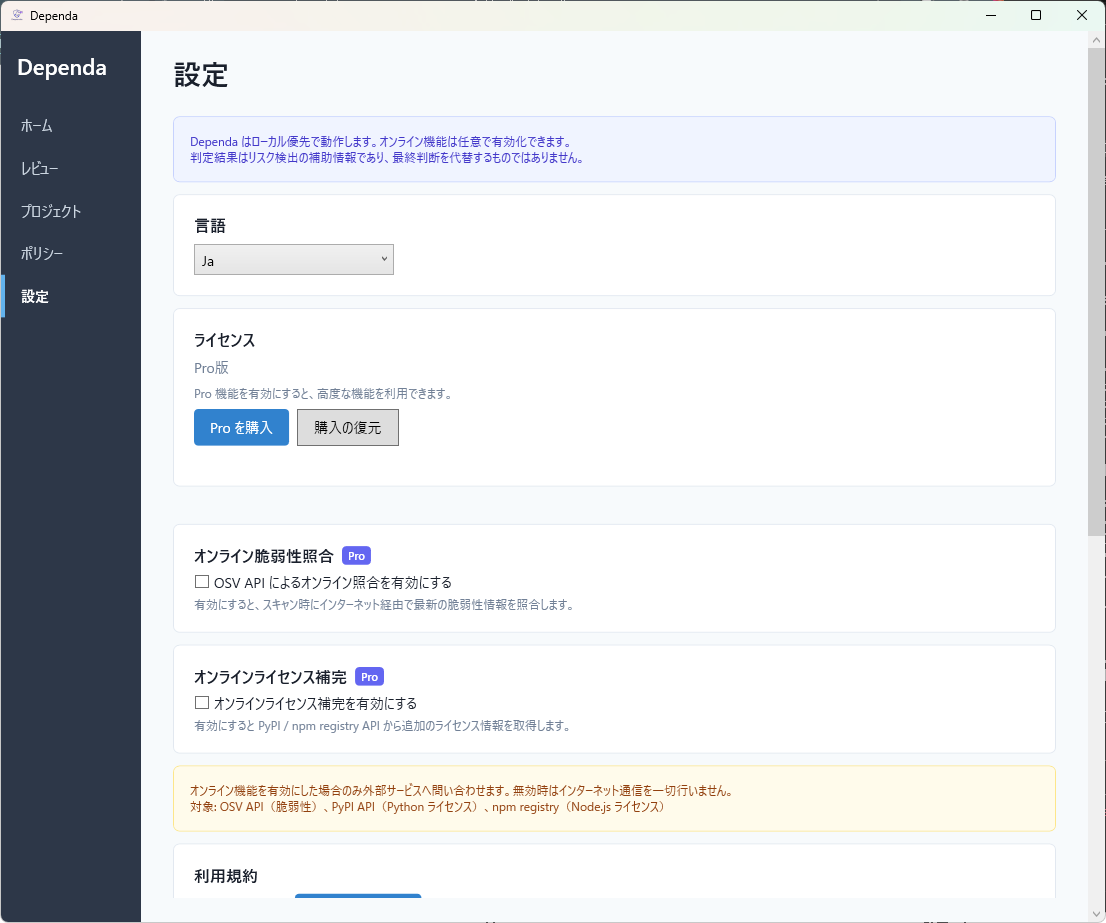Screen dimensions: 1106x923
Task: Click the yellow online services warning text
Action: [x=463, y=798]
